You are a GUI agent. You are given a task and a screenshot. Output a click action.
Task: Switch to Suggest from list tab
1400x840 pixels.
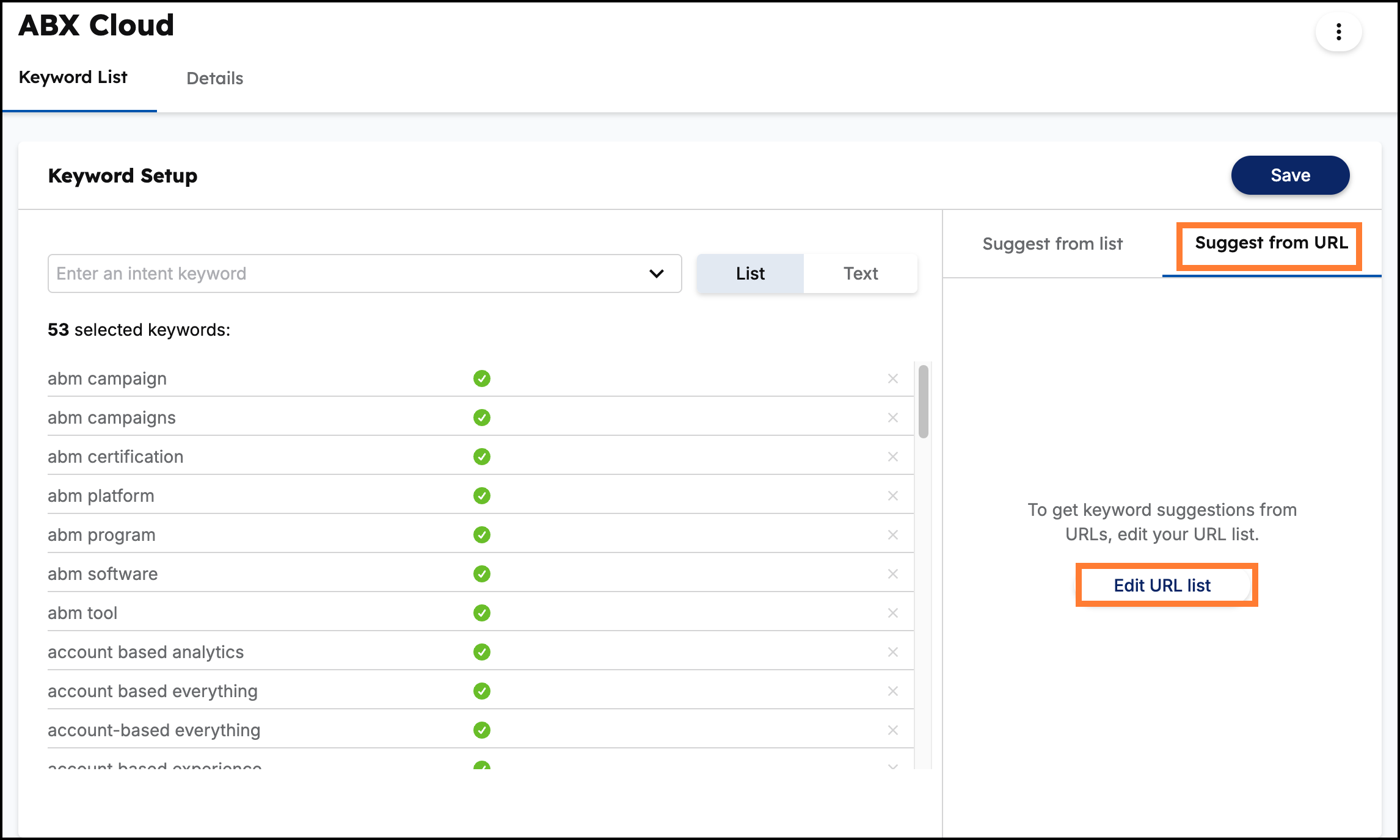click(x=1052, y=244)
